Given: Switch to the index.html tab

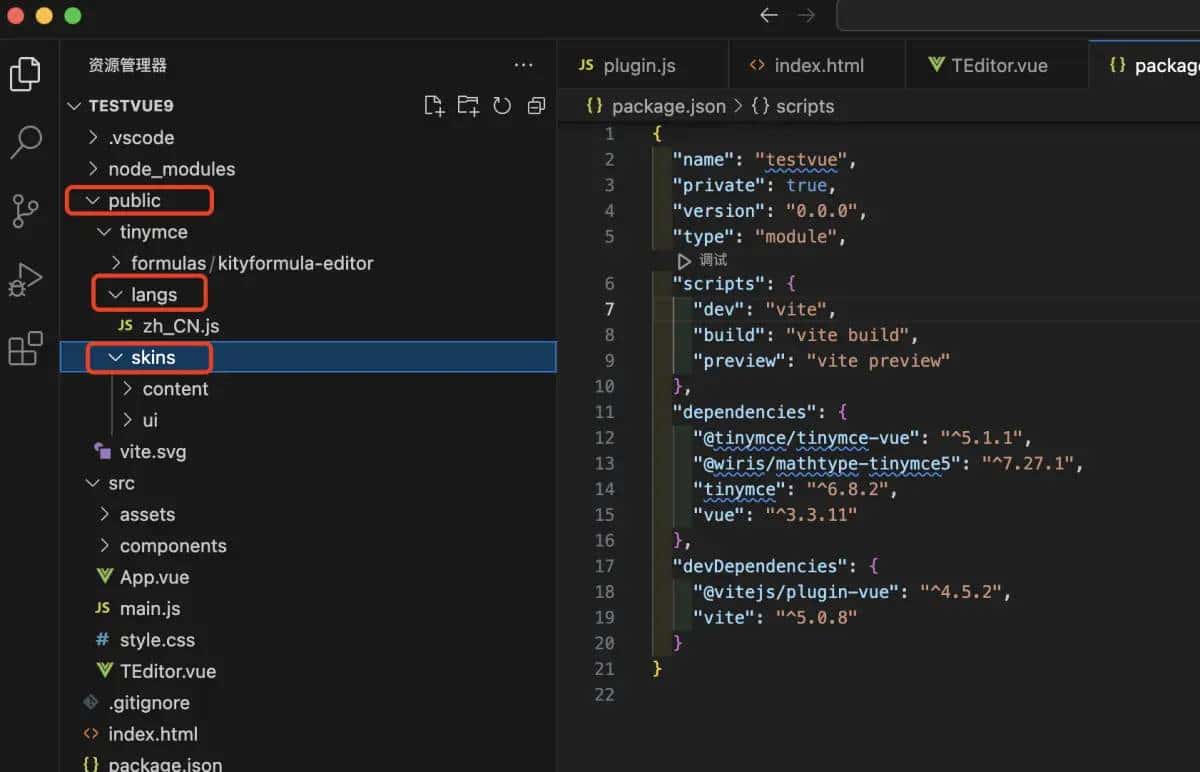Looking at the screenshot, I should 817,64.
